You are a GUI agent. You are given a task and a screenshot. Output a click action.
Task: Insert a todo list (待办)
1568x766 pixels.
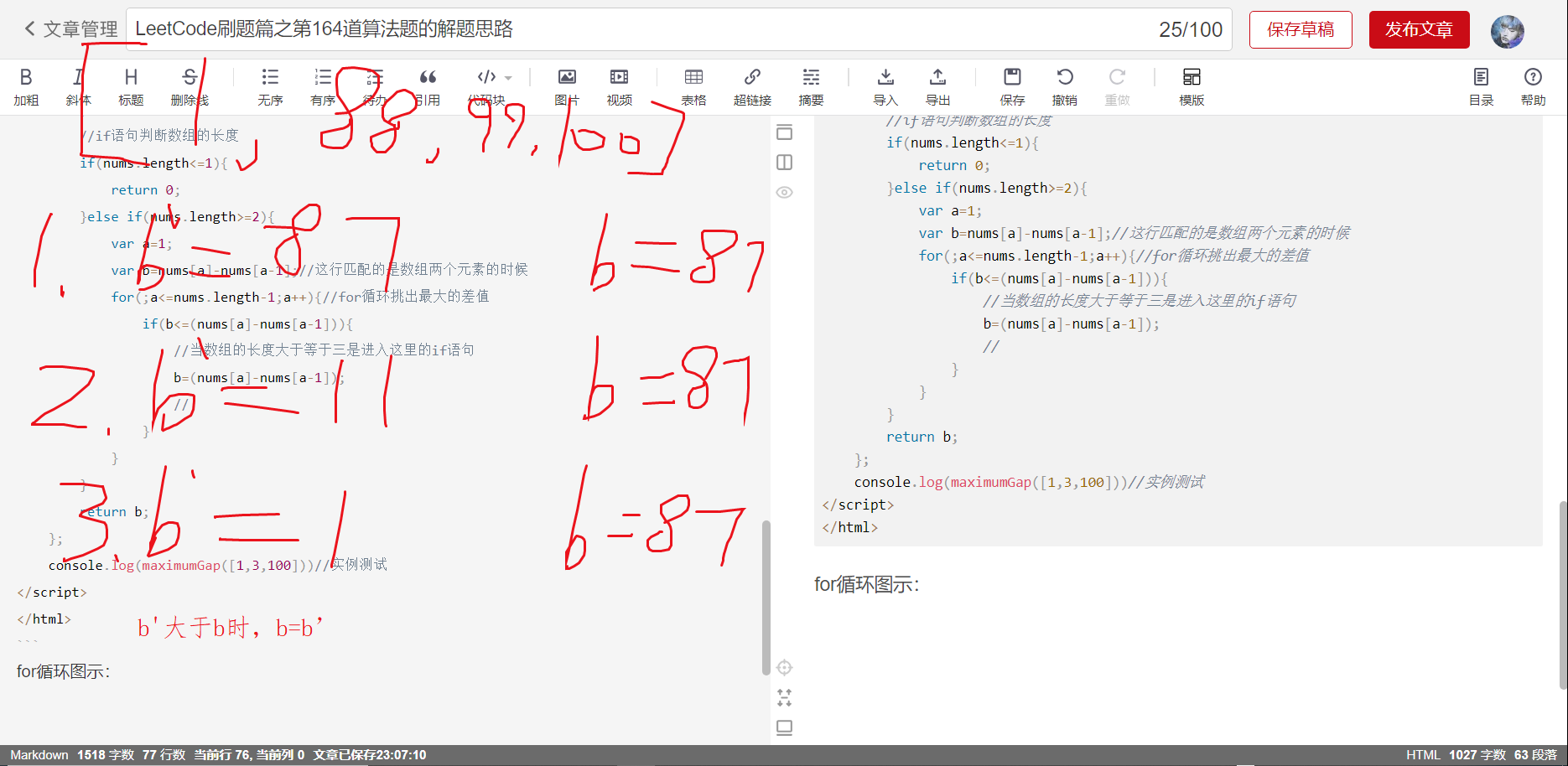pos(375,87)
